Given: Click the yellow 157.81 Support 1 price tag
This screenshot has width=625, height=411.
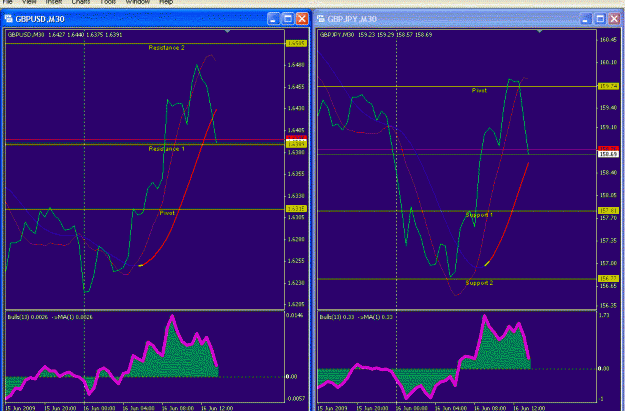Looking at the screenshot, I should [608, 210].
